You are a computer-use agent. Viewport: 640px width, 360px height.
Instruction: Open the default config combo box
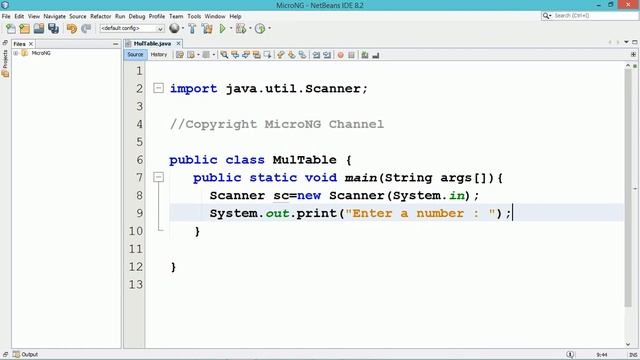(x=132, y=29)
